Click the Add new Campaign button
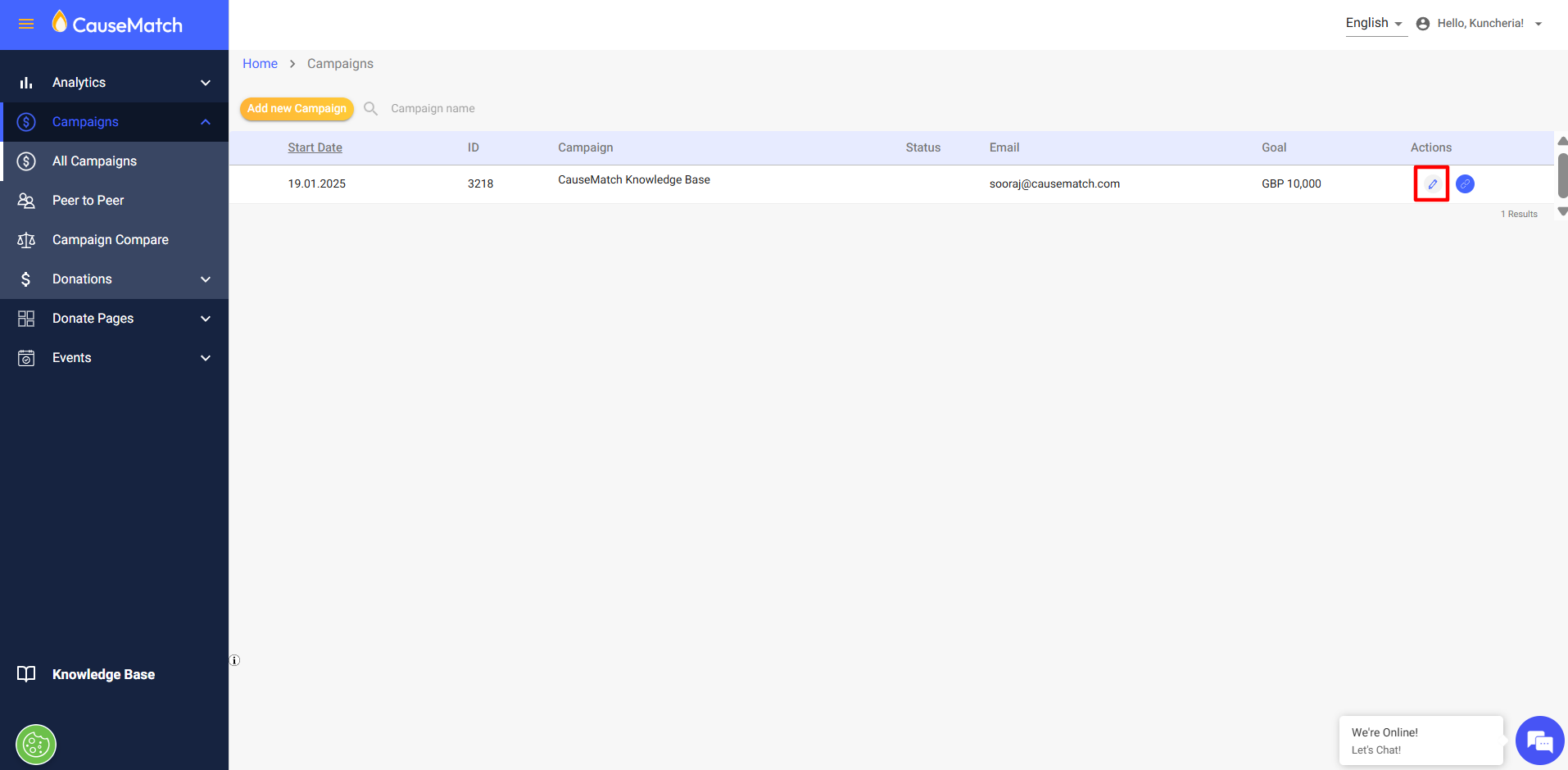Viewport: 1568px width, 770px height. [x=297, y=109]
